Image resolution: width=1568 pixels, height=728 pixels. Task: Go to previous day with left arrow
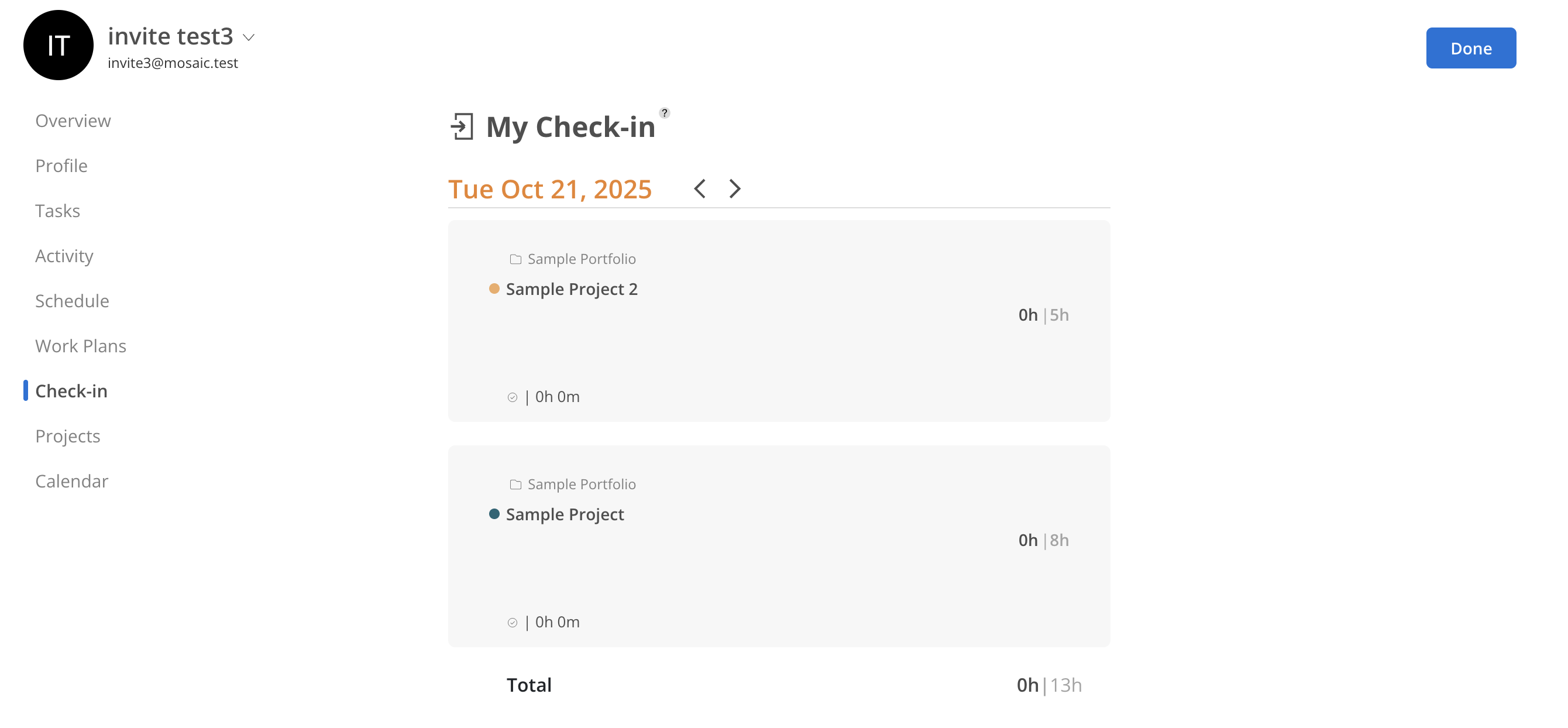pyautogui.click(x=700, y=188)
